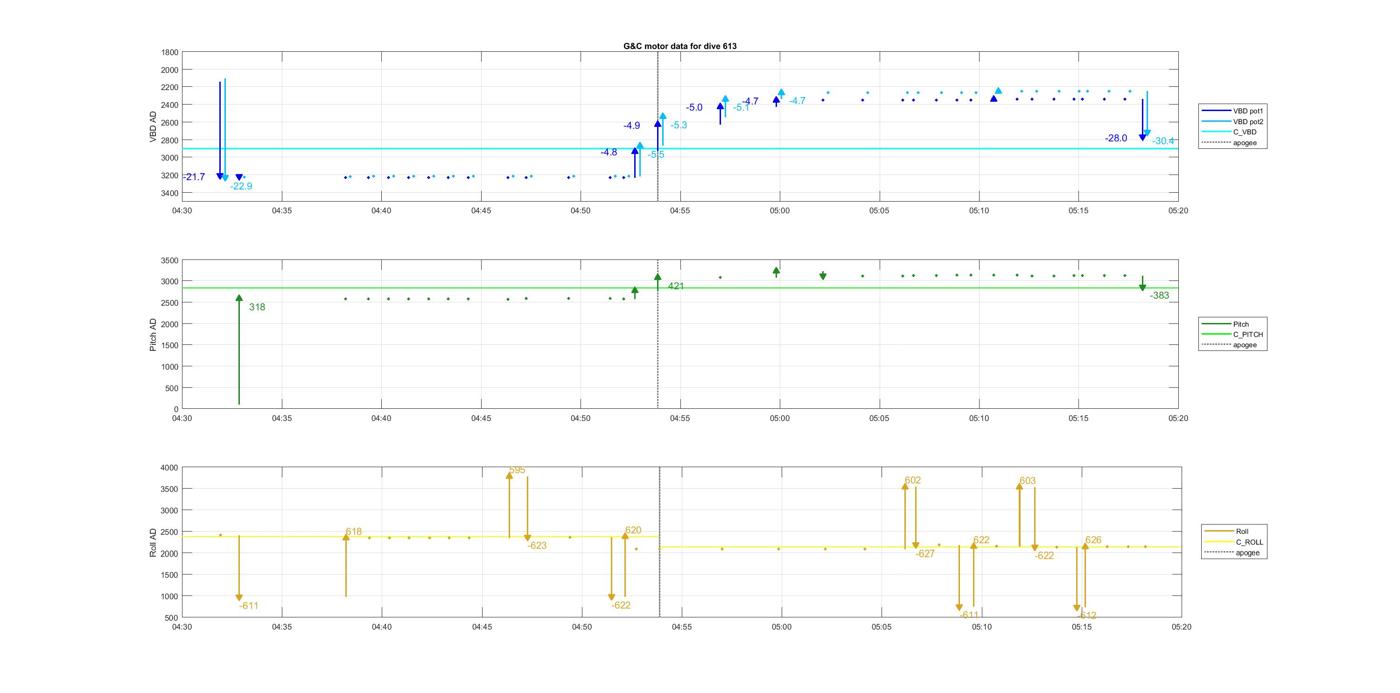Click the '602' roll data label
Screen dimensions: 1400x693
[913, 481]
